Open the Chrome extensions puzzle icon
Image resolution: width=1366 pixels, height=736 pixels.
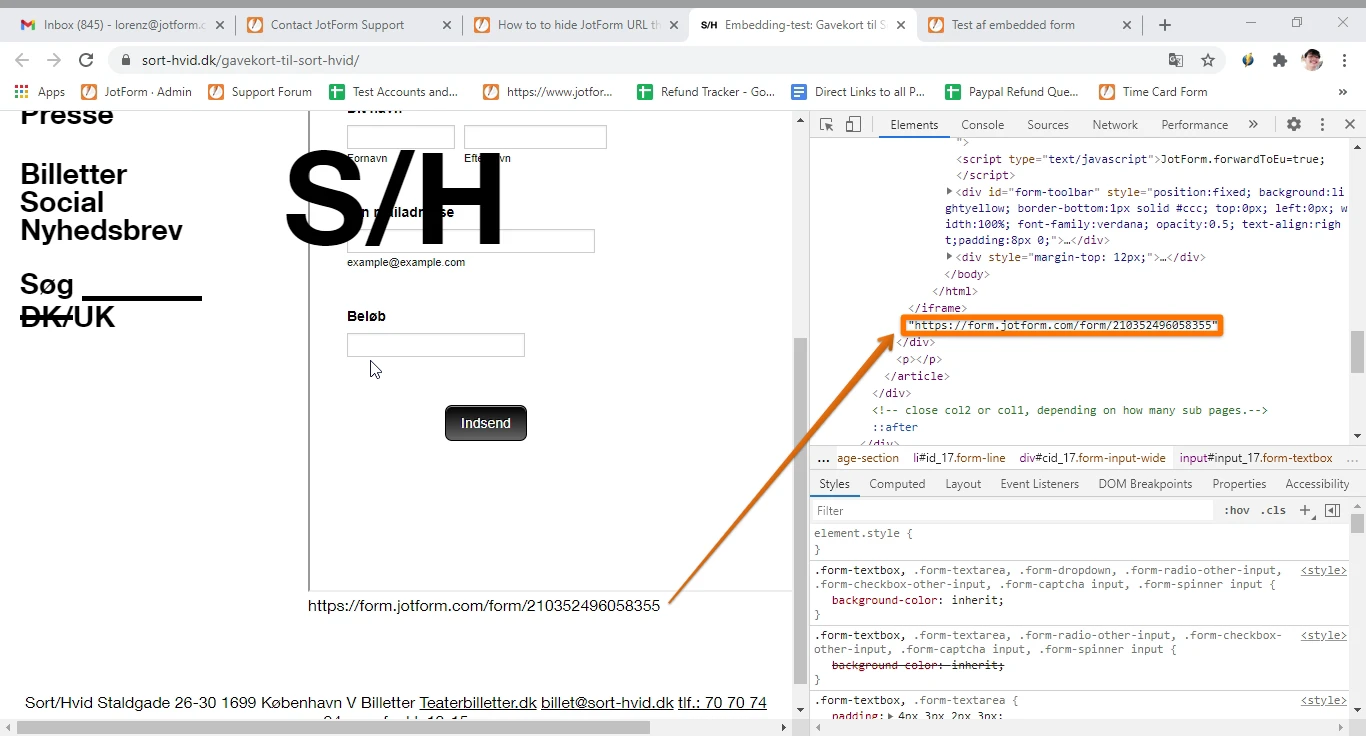pos(1279,60)
